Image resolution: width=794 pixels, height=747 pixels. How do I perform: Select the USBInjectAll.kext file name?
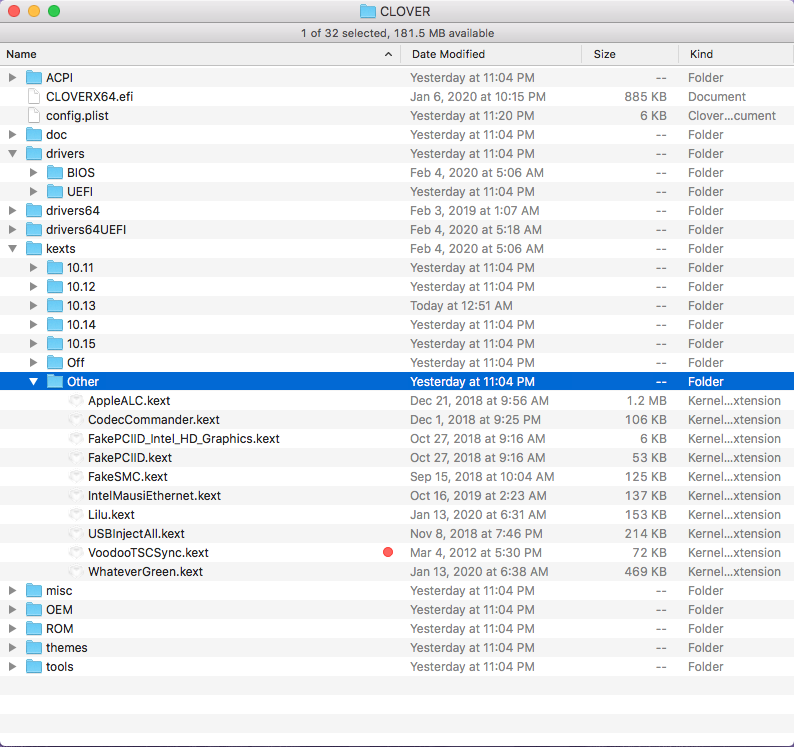point(136,534)
